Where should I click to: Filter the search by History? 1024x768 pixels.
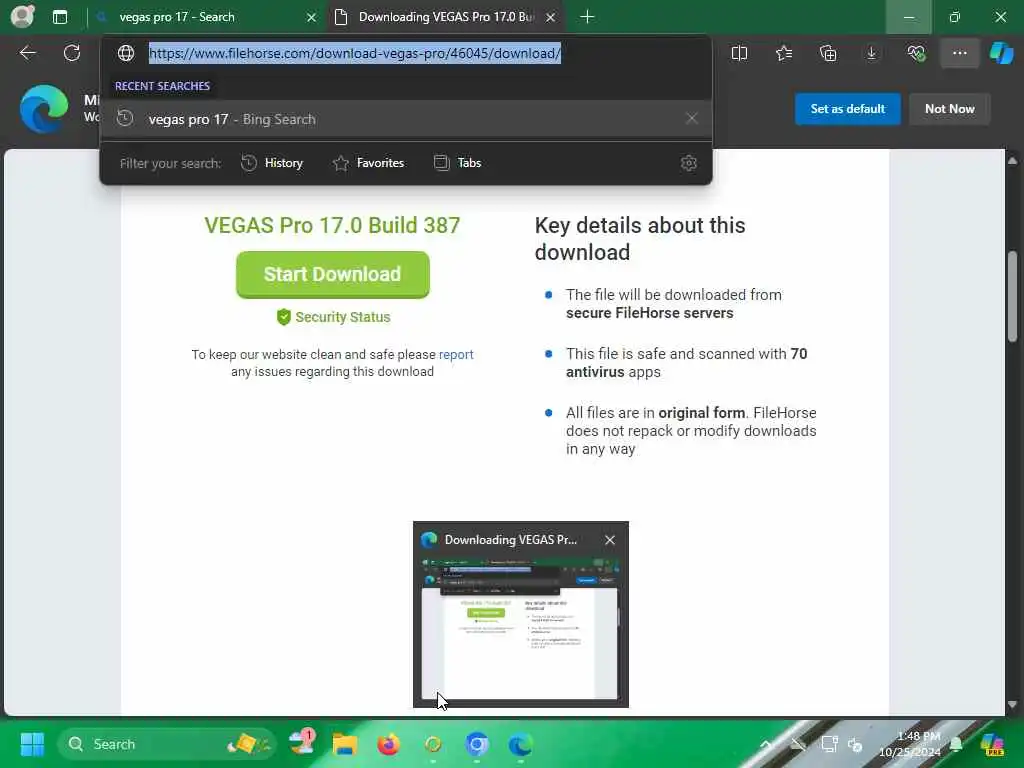272,163
